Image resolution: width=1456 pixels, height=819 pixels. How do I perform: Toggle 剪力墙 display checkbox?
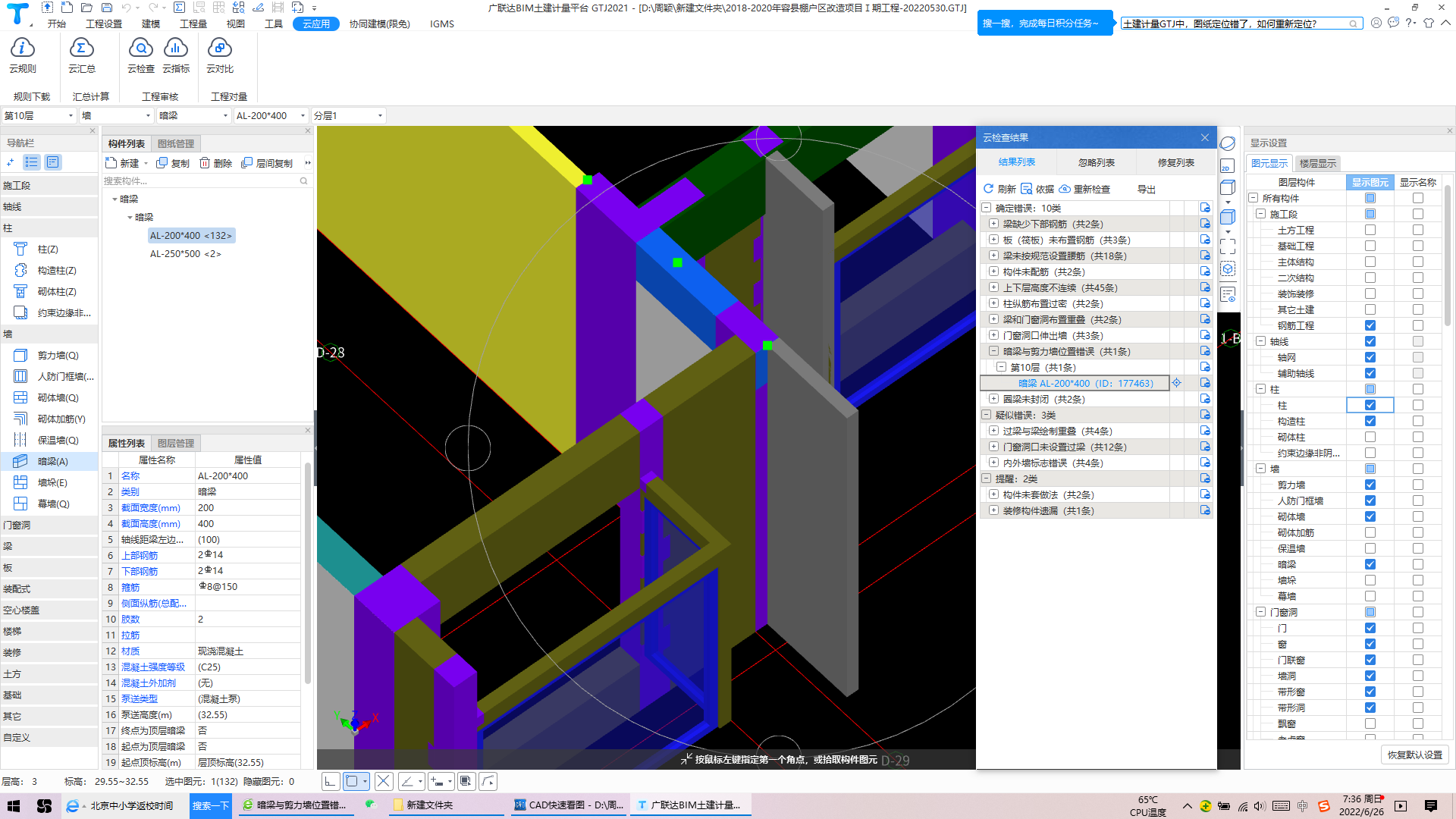(1370, 485)
